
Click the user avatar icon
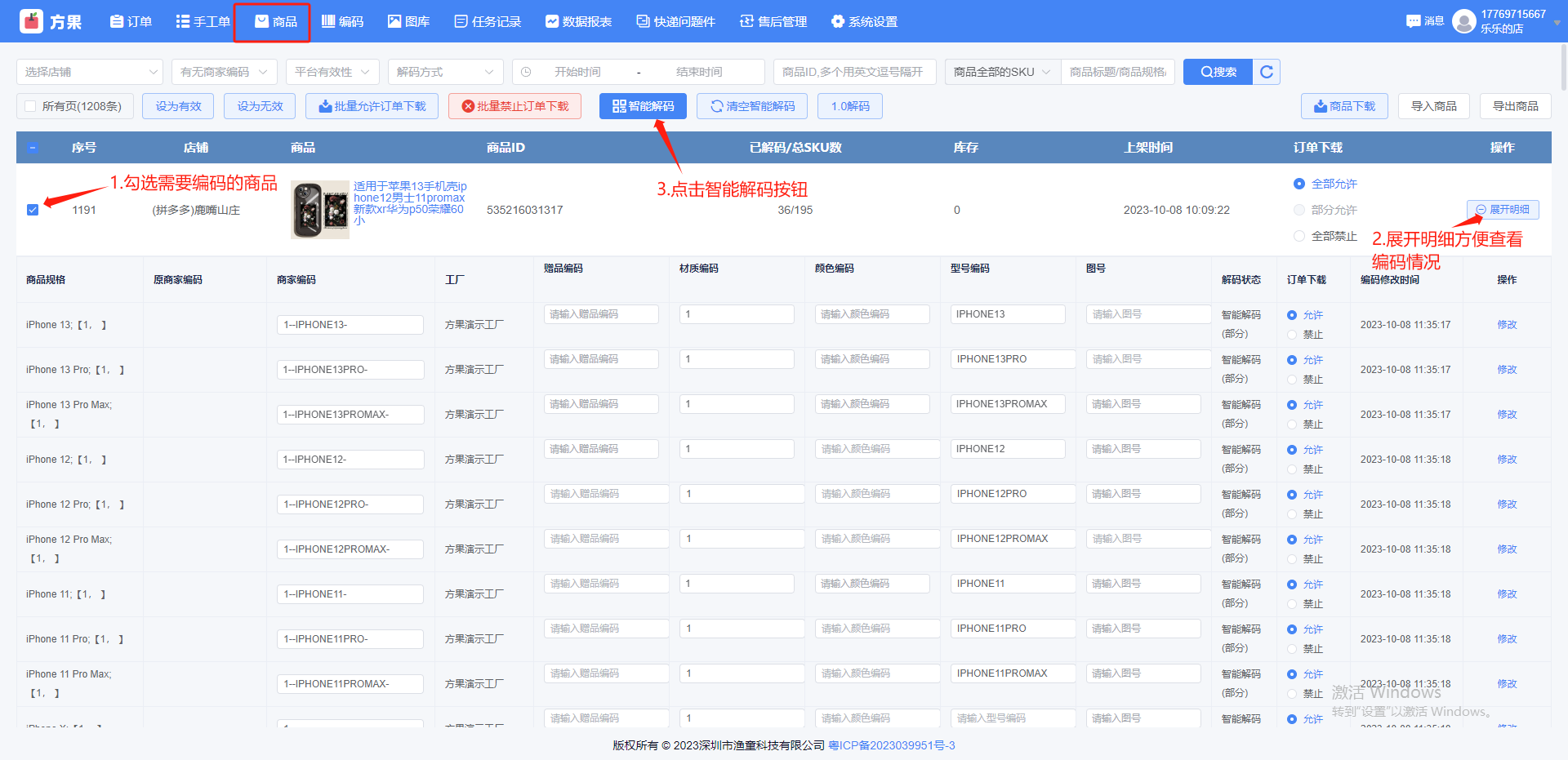1464,21
